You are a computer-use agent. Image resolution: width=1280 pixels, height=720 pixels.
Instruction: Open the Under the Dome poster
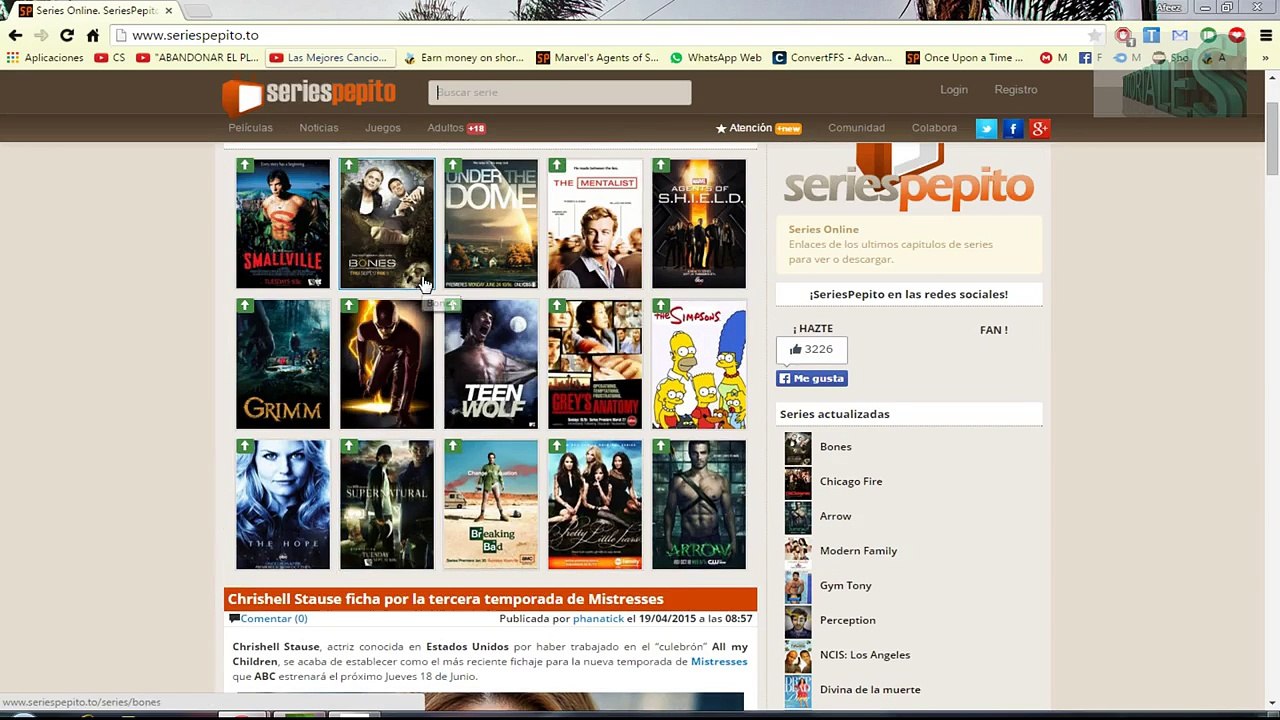pyautogui.click(x=491, y=223)
